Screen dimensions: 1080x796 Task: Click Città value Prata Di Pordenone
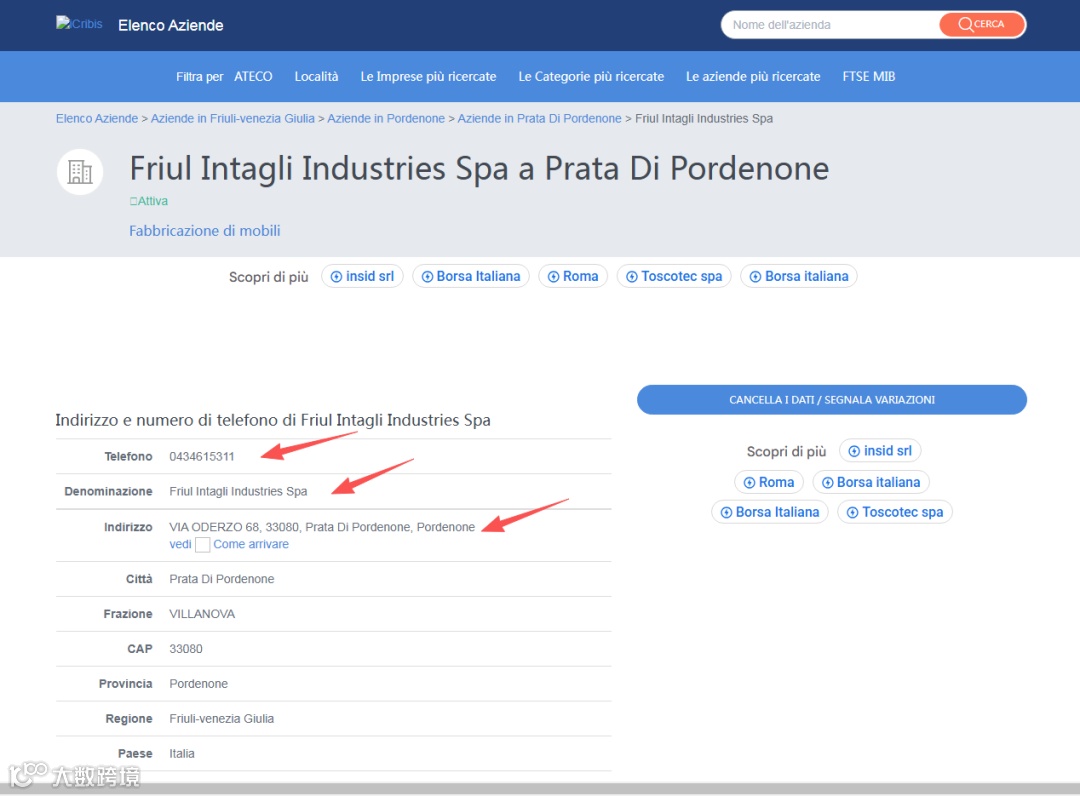click(222, 579)
